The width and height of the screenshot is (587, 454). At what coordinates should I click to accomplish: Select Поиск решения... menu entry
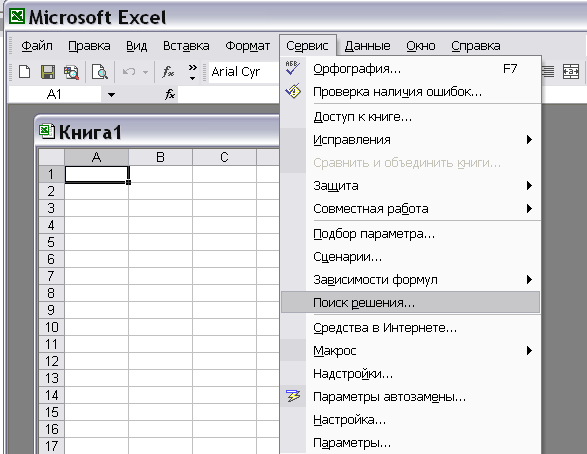pyautogui.click(x=410, y=302)
